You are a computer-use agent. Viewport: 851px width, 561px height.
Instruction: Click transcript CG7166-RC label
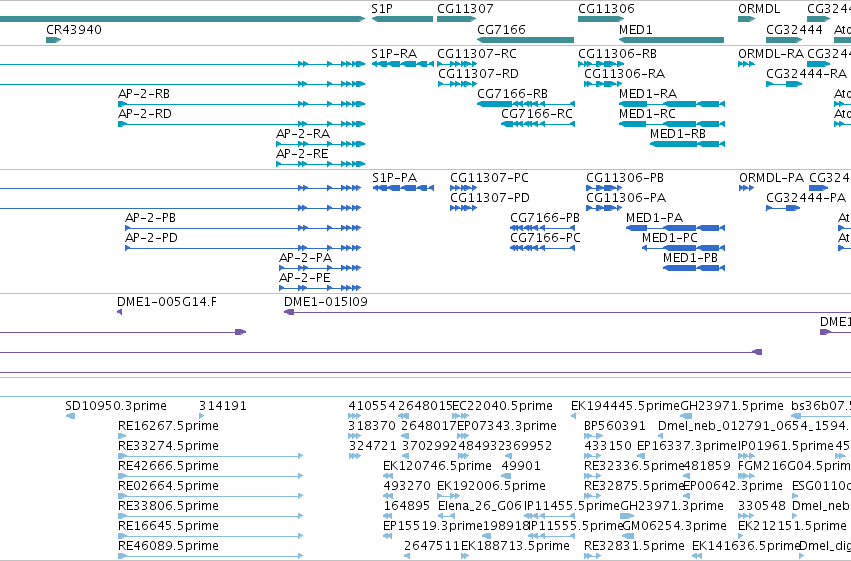click(537, 113)
